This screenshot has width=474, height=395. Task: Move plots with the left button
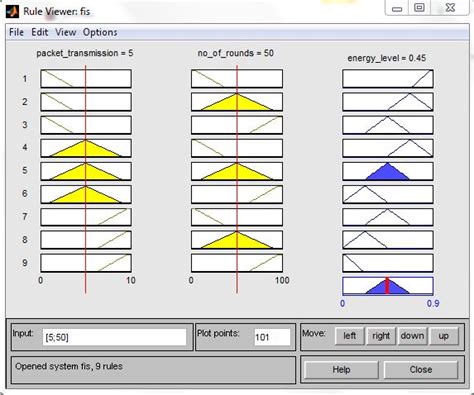[349, 336]
